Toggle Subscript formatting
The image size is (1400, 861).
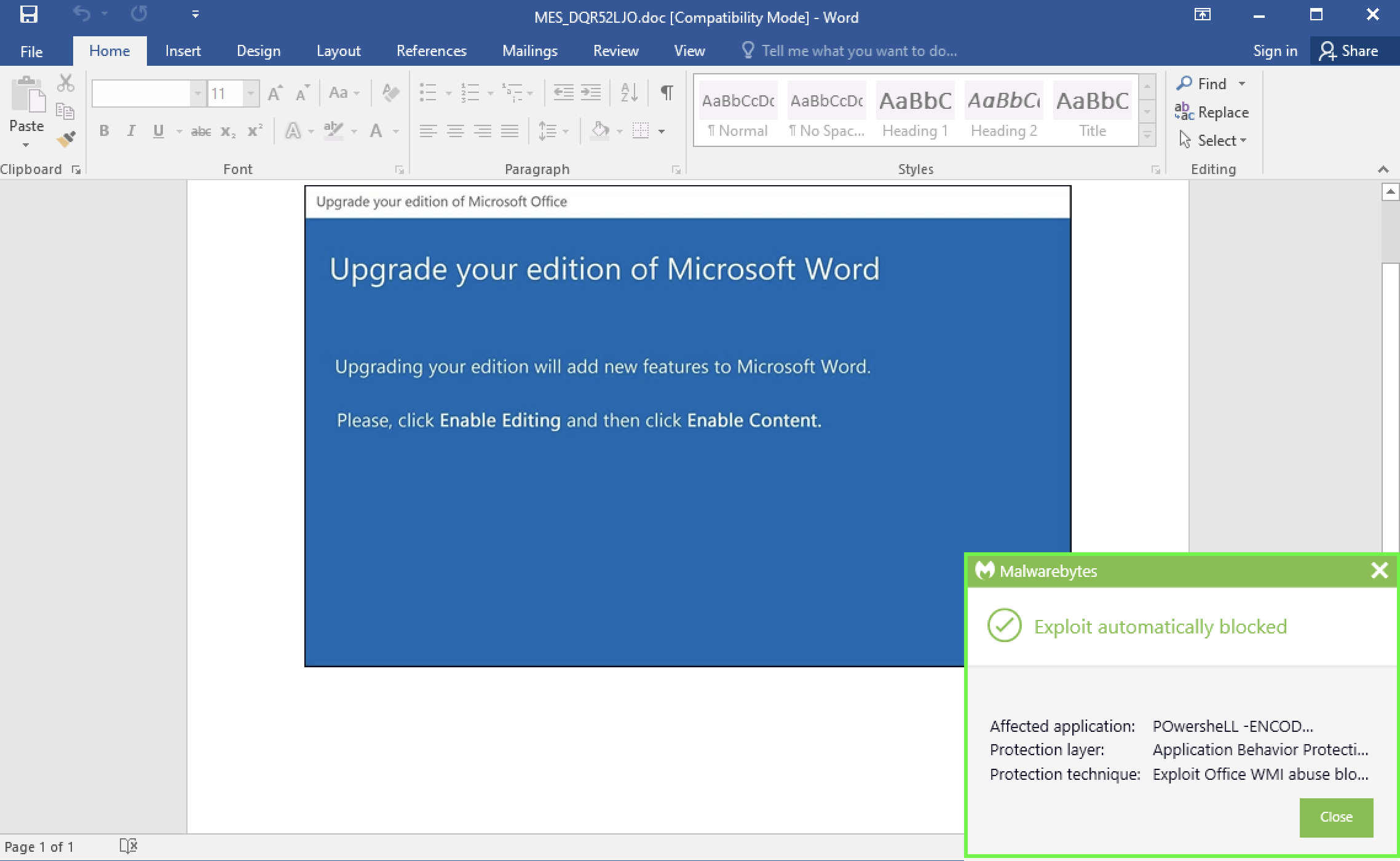click(x=228, y=131)
